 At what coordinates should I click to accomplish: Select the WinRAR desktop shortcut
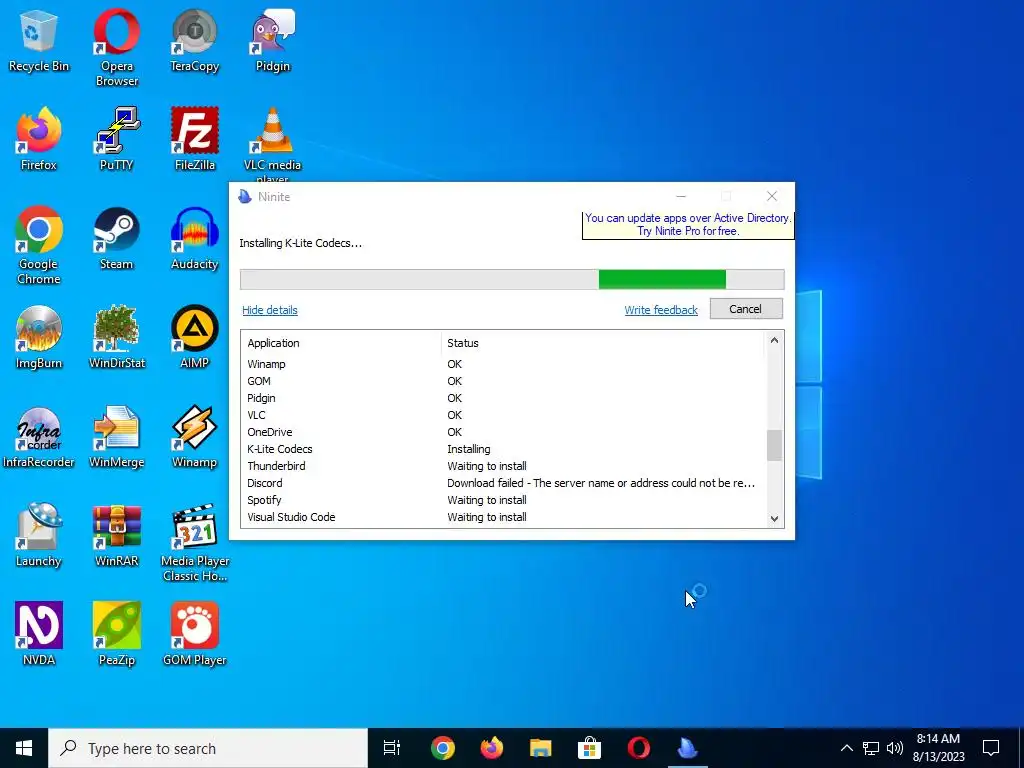coord(116,536)
